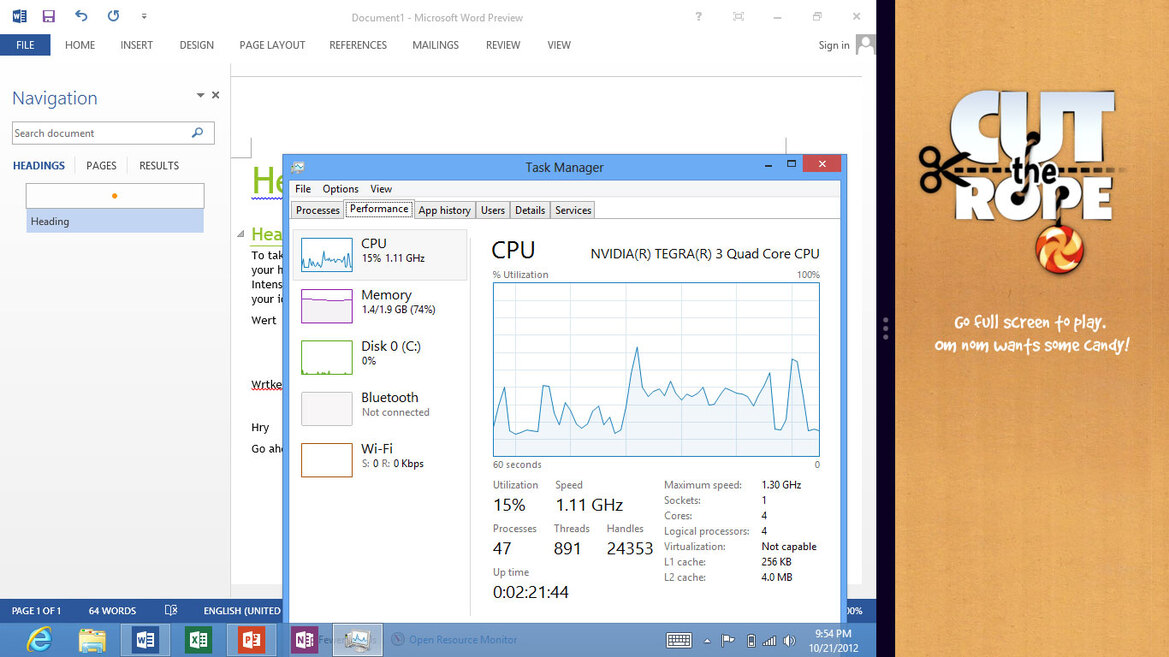
Task: Click the Word Help question mark icon
Action: pyautogui.click(x=699, y=16)
